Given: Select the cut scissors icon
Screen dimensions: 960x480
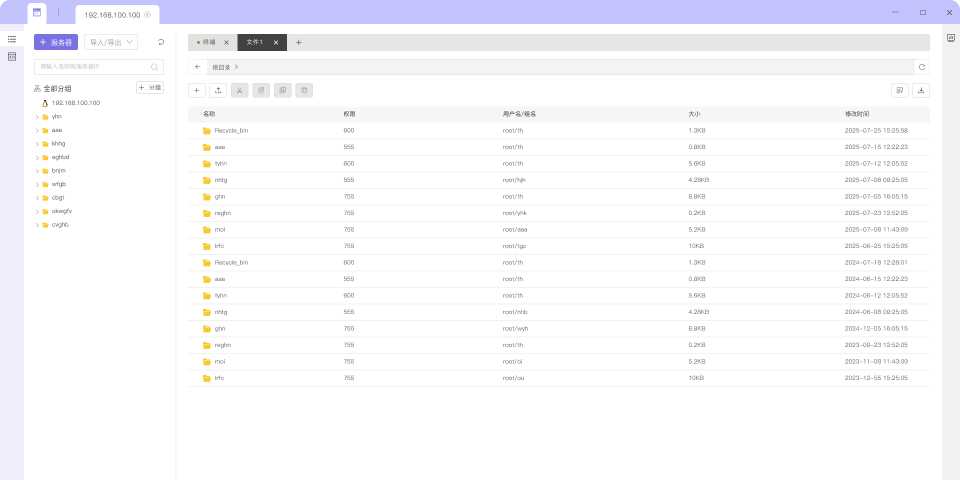Looking at the screenshot, I should click(x=239, y=91).
